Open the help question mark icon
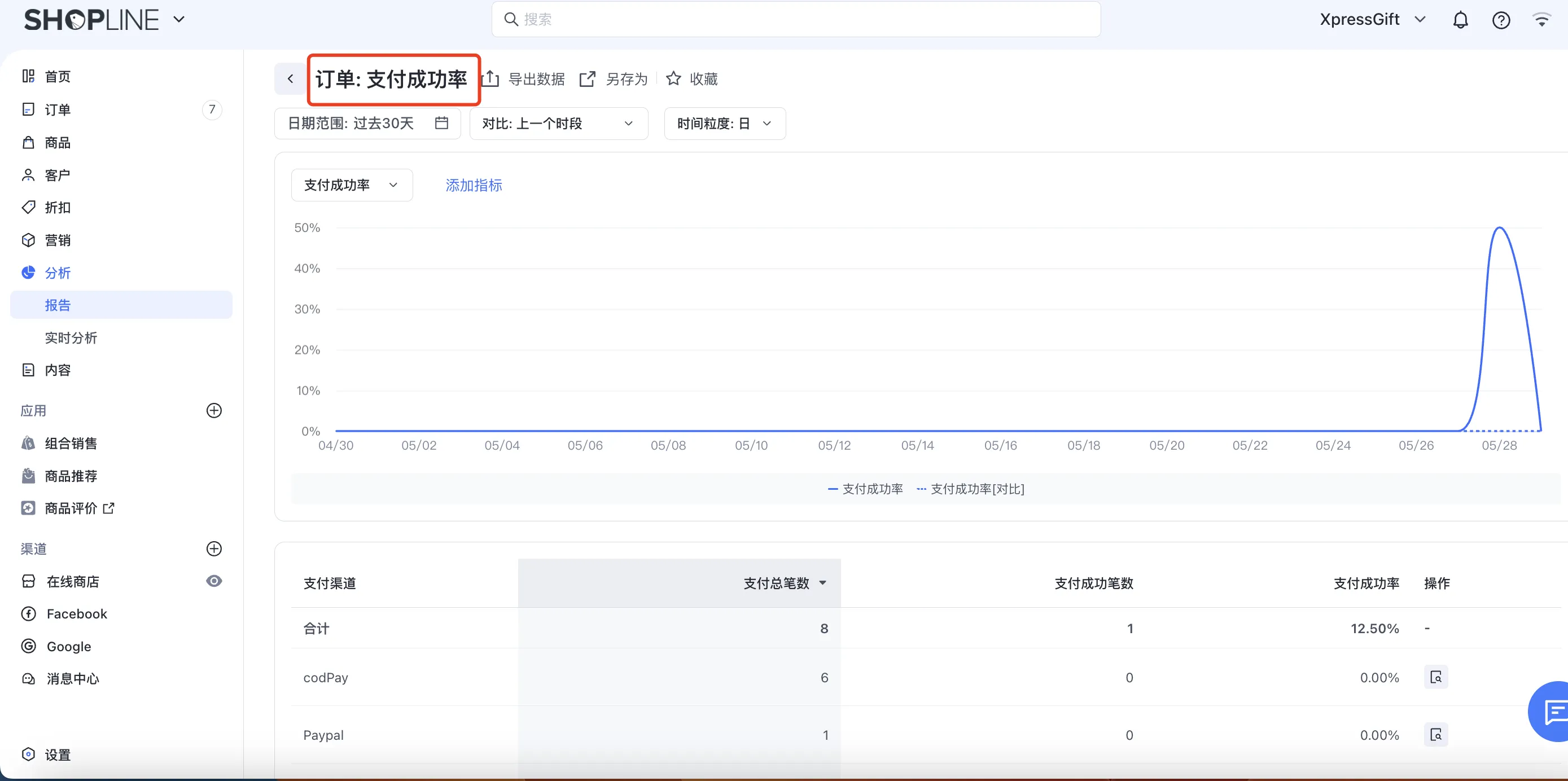This screenshot has height=781, width=1568. point(1500,20)
